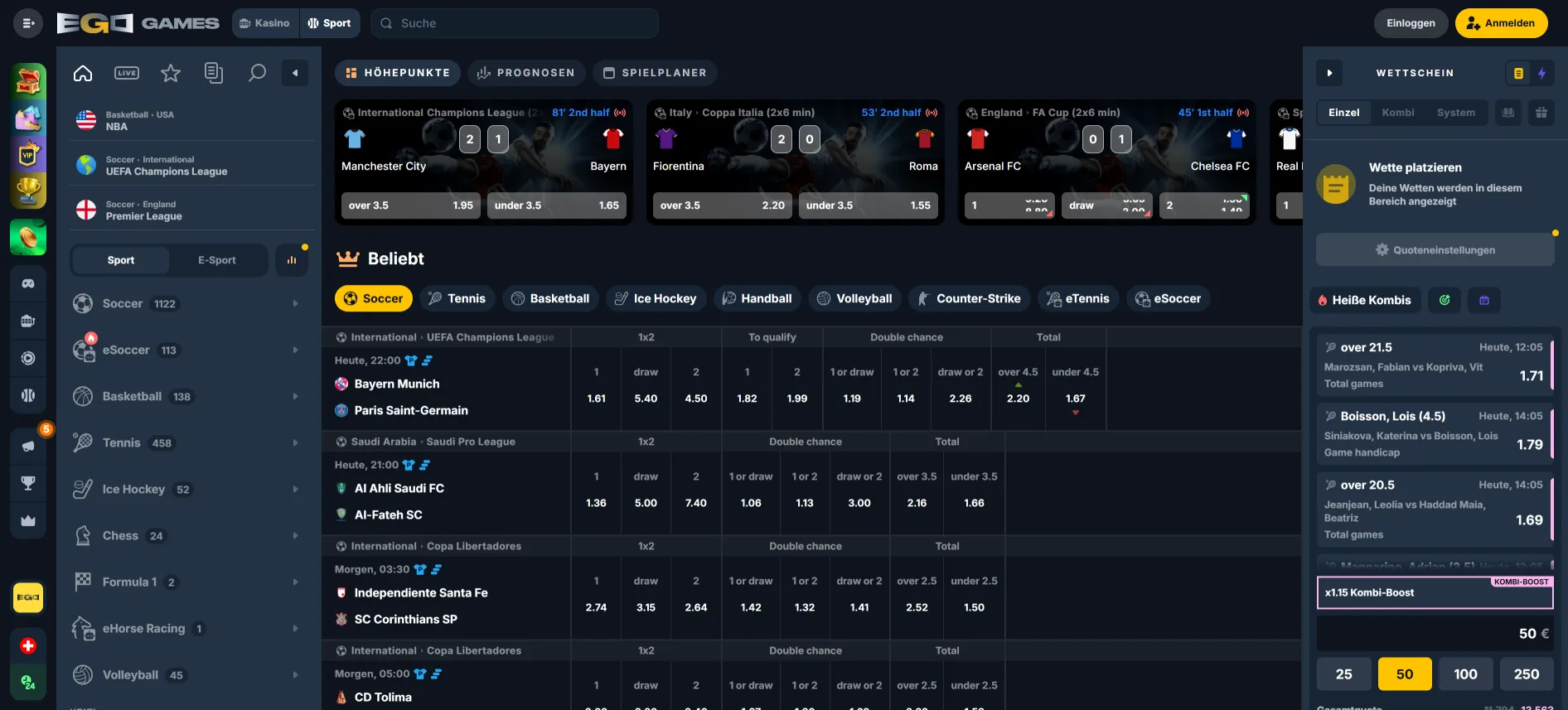Select the Einzel bet type

point(1343,113)
